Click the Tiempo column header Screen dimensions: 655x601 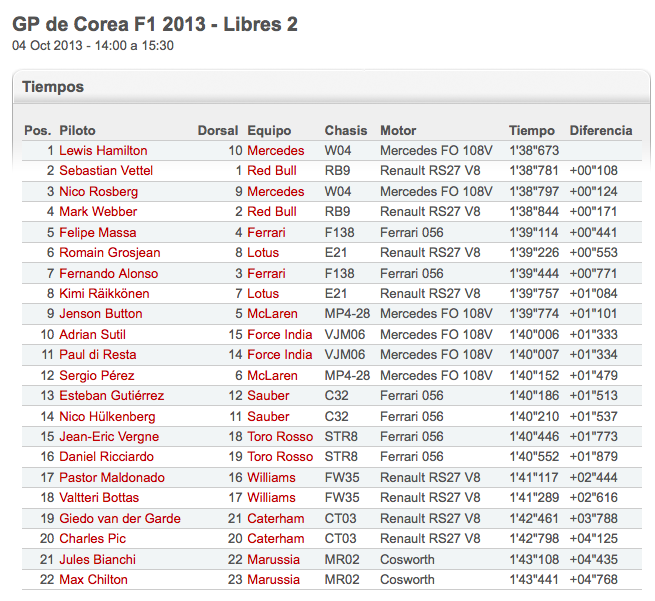pos(532,130)
